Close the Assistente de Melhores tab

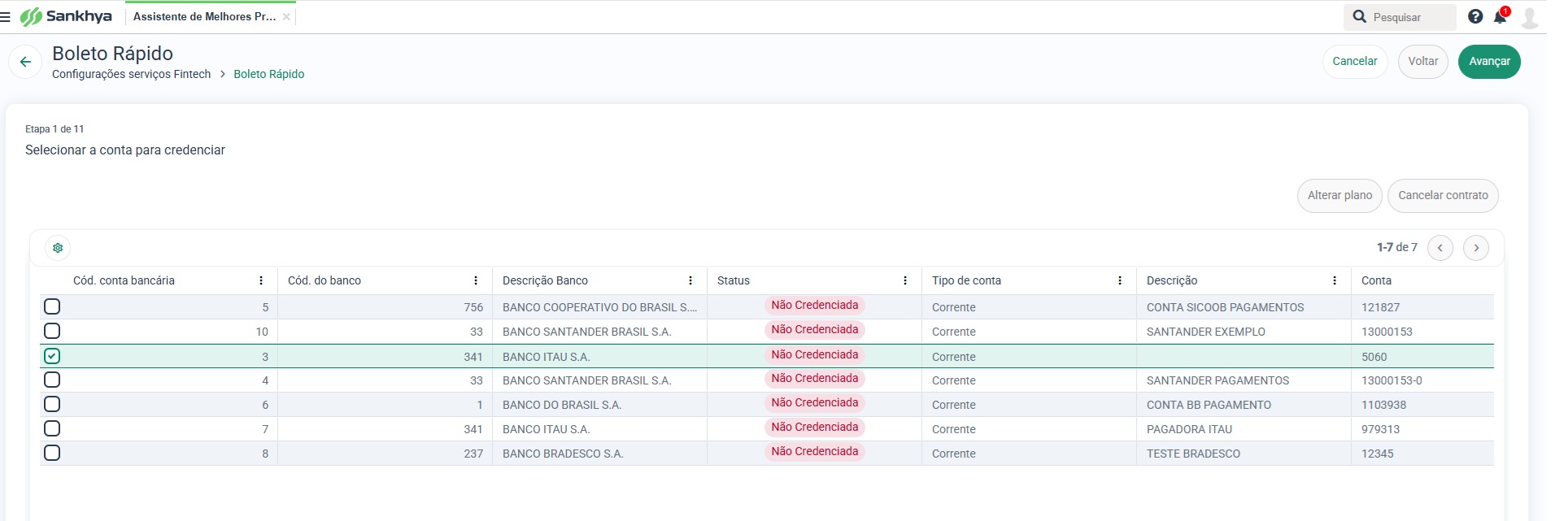(x=286, y=16)
